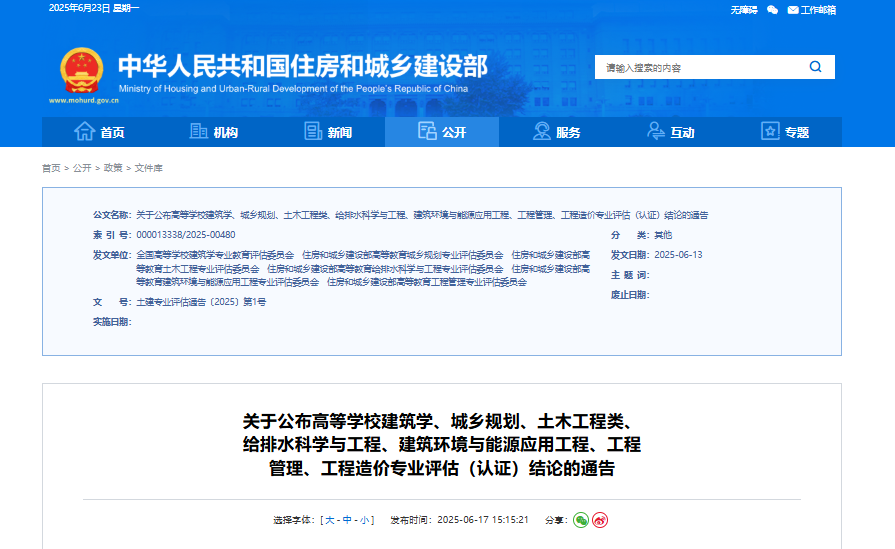The image size is (895, 549).
Task: Open the 专题 navigation tab
Action: click(784, 132)
